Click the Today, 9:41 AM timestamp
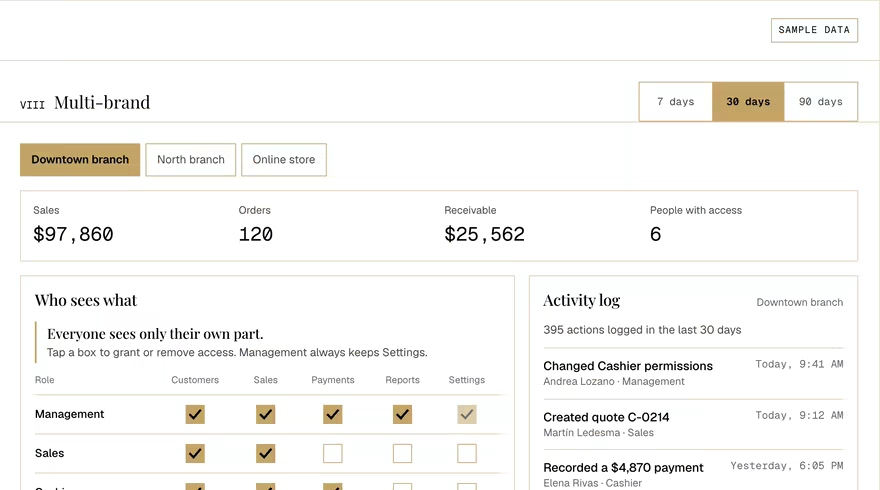This screenshot has height=490, width=880. (x=799, y=364)
